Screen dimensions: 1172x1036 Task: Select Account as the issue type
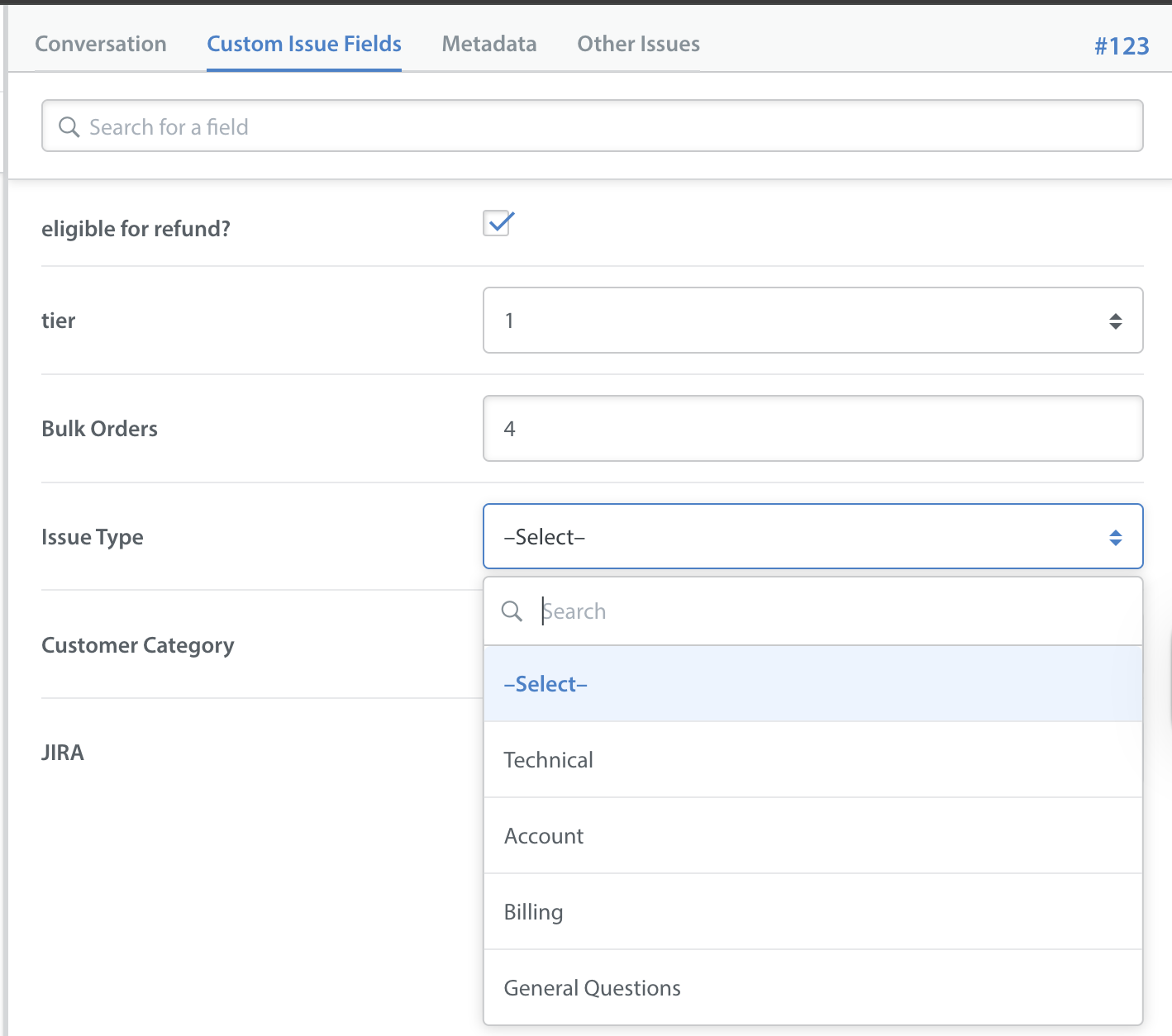813,836
